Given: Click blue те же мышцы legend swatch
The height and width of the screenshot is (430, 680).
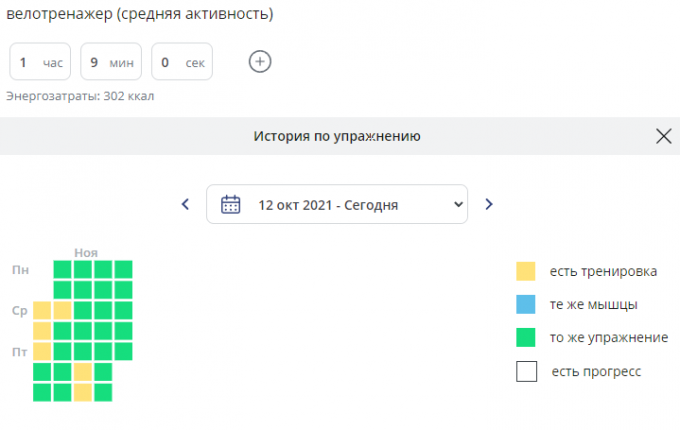Looking at the screenshot, I should coord(526,304).
